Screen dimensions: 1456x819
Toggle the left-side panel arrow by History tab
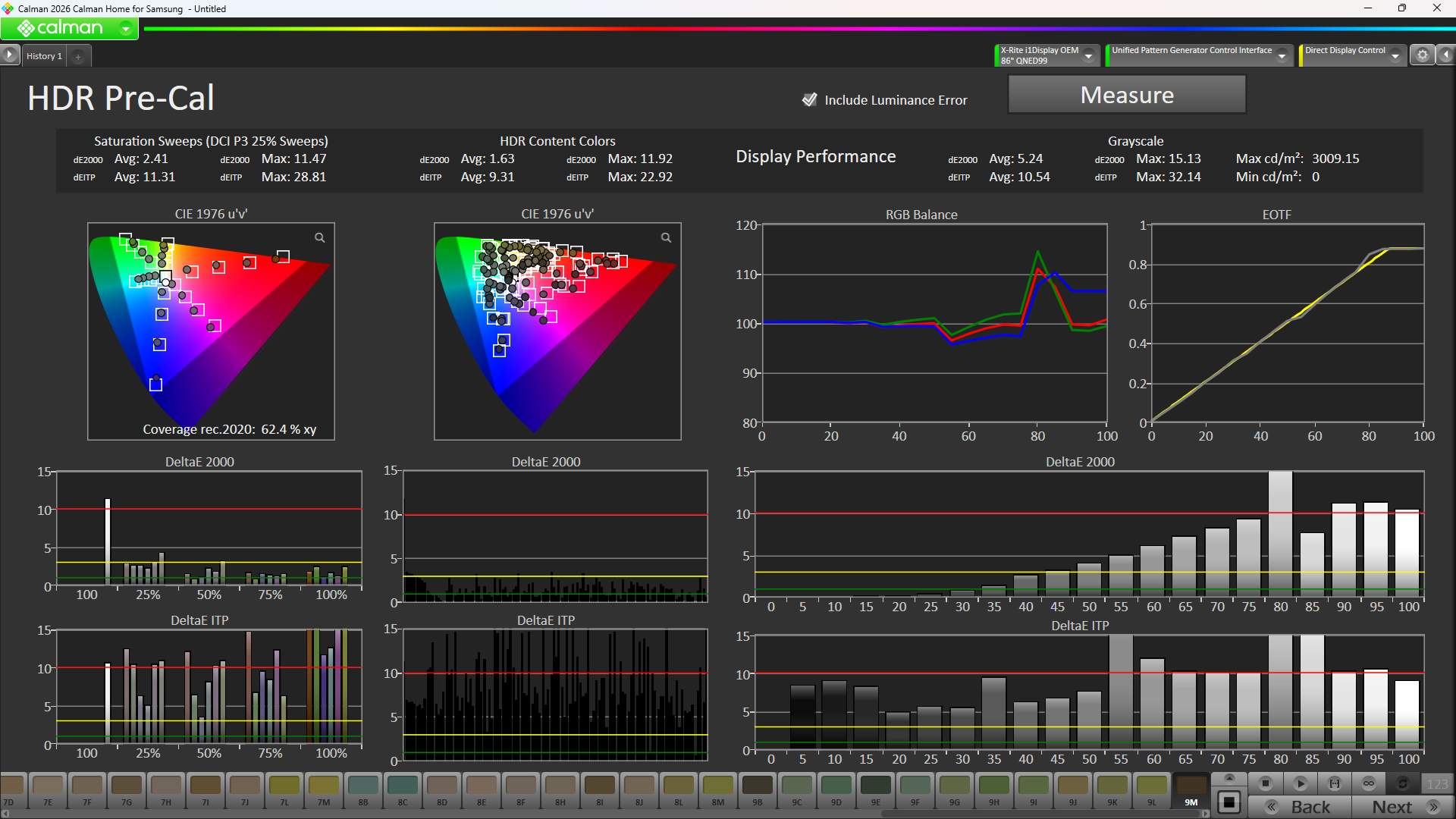9,55
